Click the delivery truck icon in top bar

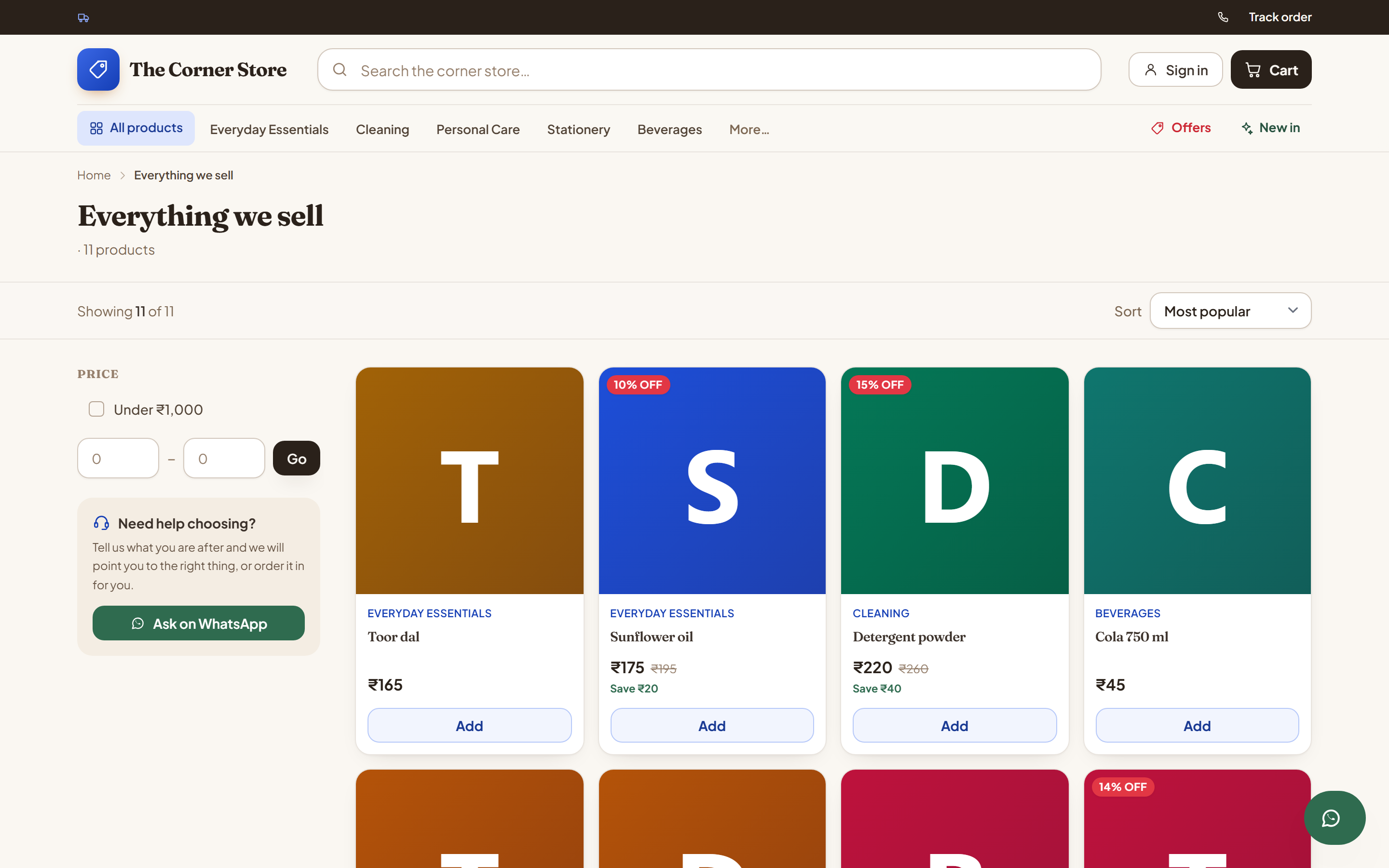click(83, 18)
